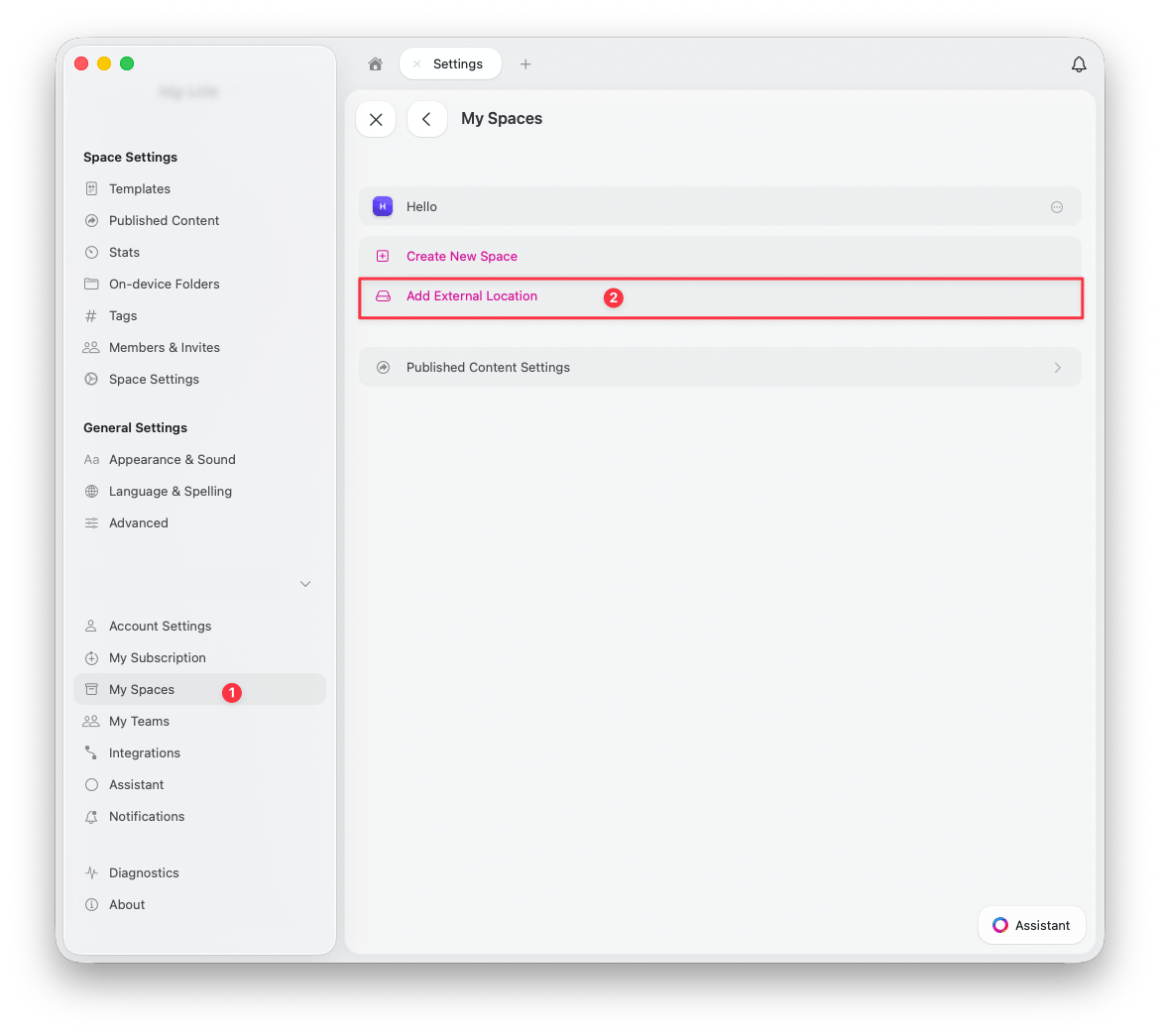This screenshot has height=1036, width=1160.
Task: Open the Assistant button
Action: (x=1031, y=925)
